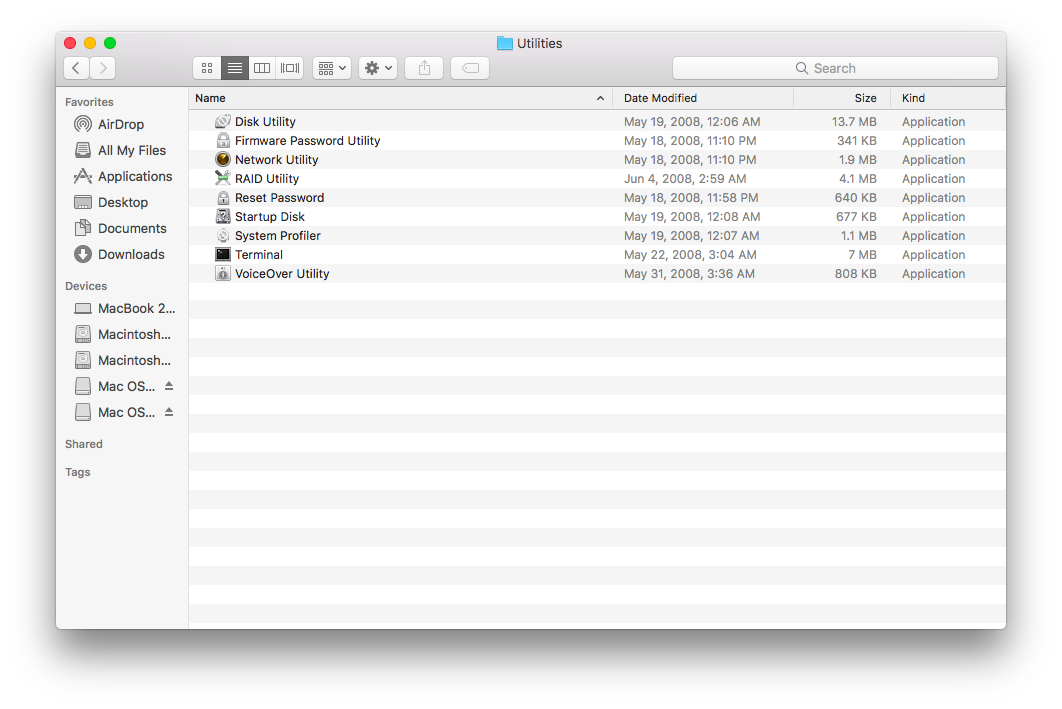Click the Favorites section heading
This screenshot has width=1062, height=709.
pyautogui.click(x=89, y=102)
